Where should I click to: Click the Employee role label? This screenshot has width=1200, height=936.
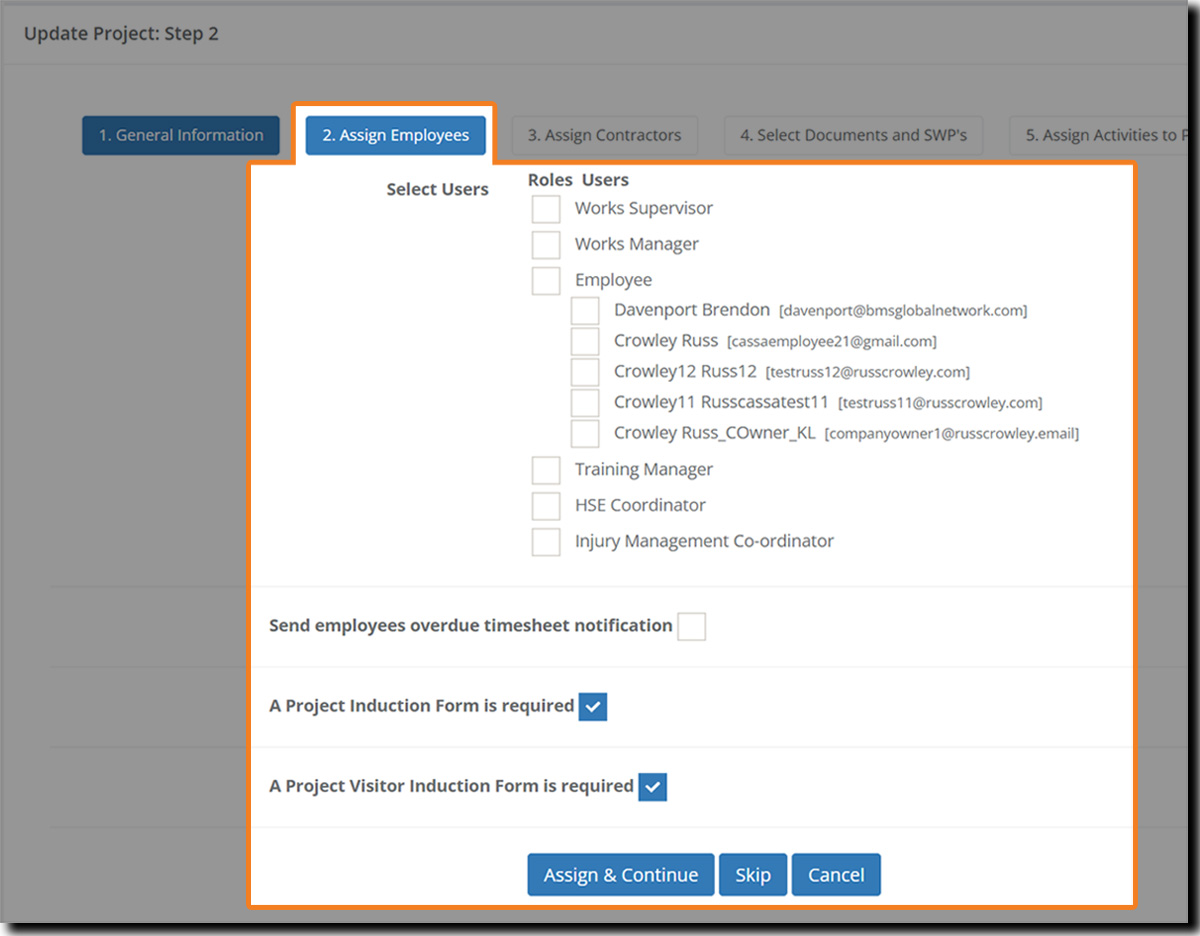[613, 280]
